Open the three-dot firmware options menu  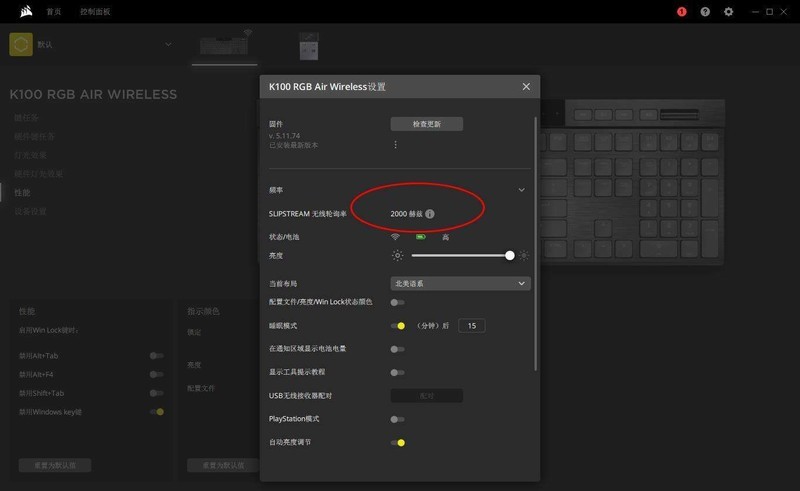pyautogui.click(x=395, y=145)
